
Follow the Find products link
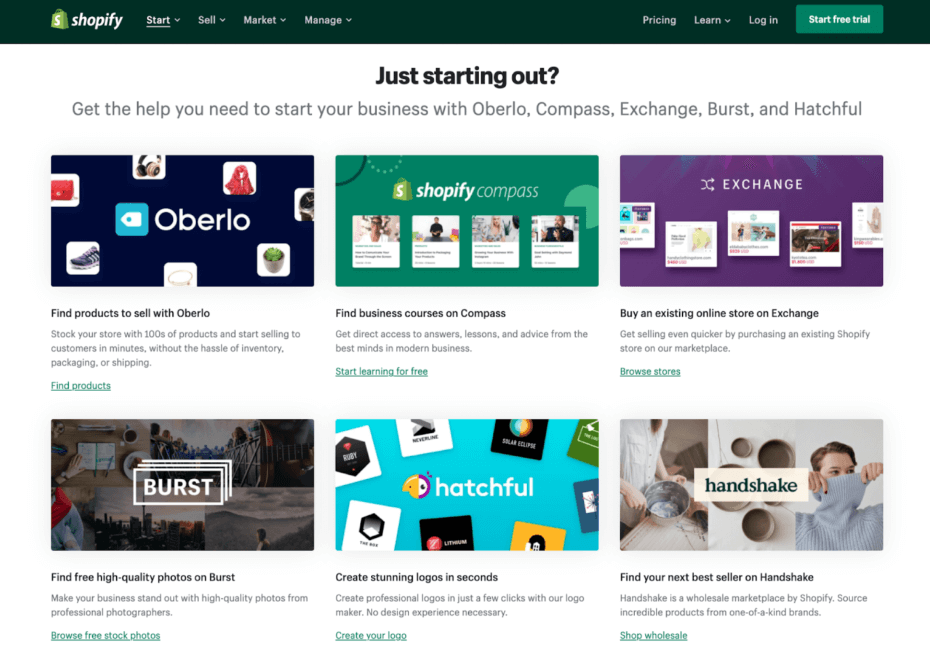tap(81, 386)
